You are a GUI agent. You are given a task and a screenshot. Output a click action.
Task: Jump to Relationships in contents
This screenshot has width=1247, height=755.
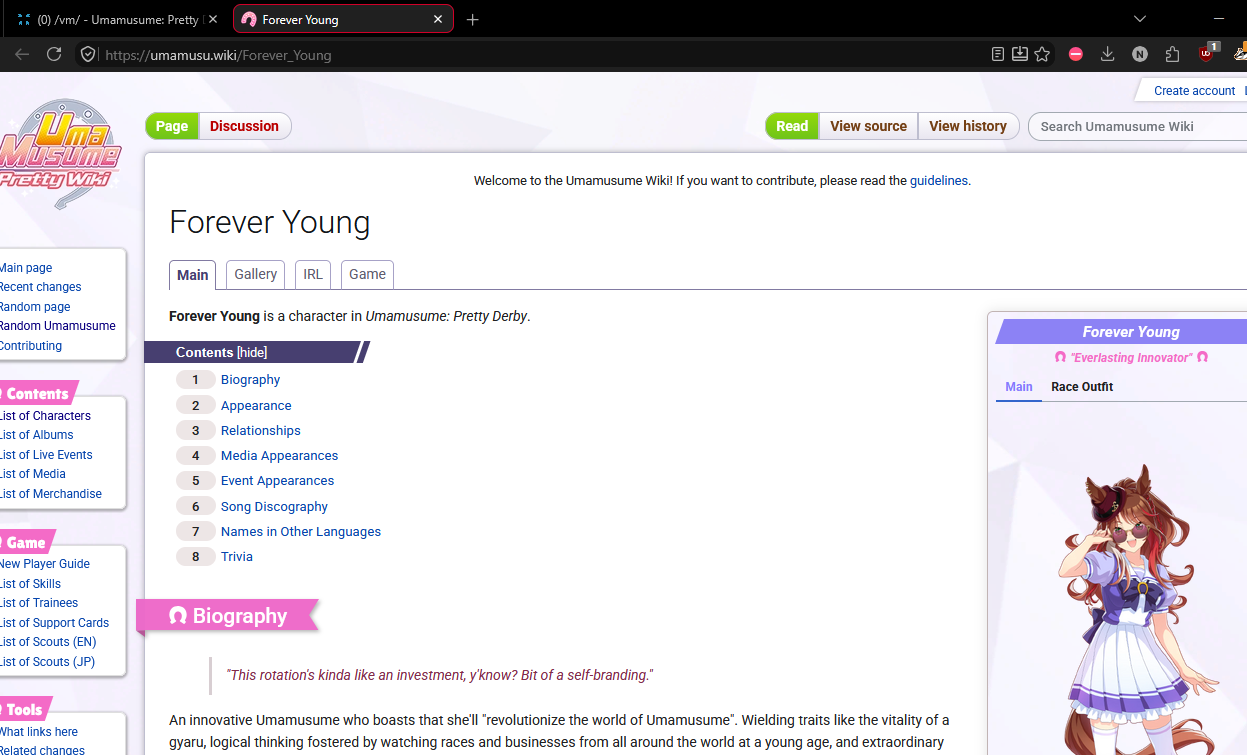coord(260,431)
